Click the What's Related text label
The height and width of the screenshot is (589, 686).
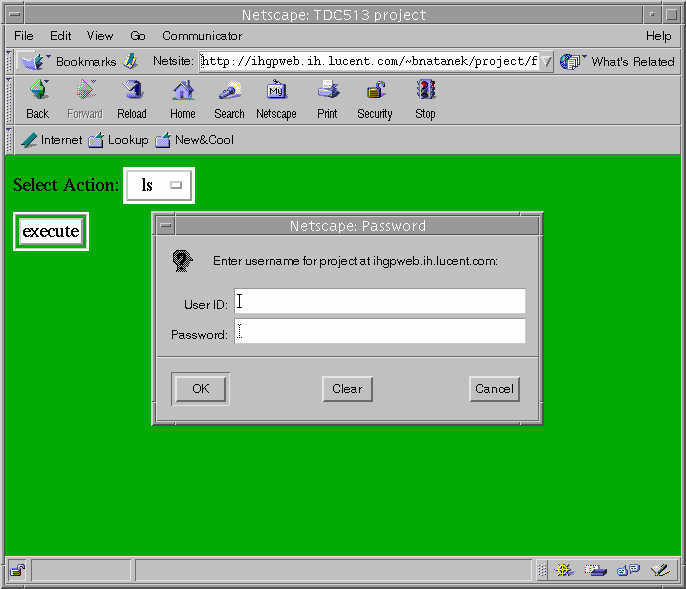633,62
